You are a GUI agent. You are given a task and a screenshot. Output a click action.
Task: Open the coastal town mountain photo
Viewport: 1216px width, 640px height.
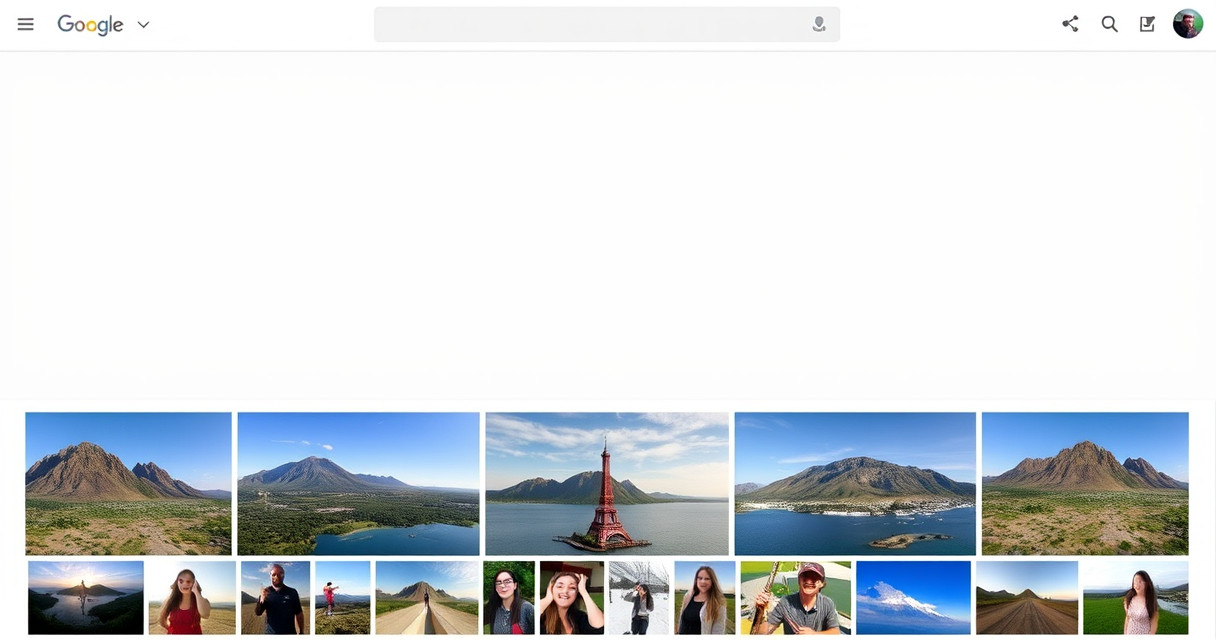[855, 484]
